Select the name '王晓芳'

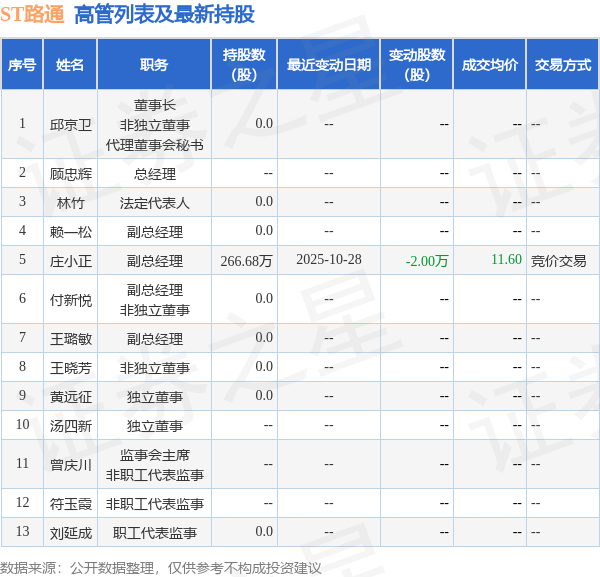tap(71, 368)
